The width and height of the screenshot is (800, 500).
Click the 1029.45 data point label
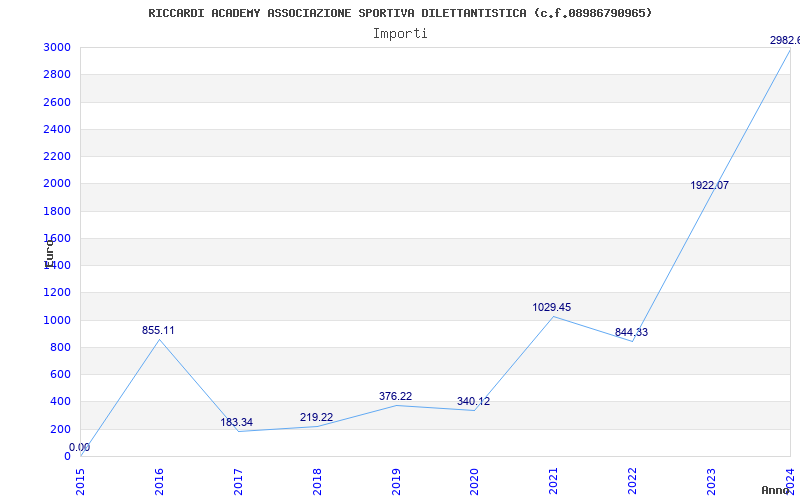pyautogui.click(x=552, y=307)
